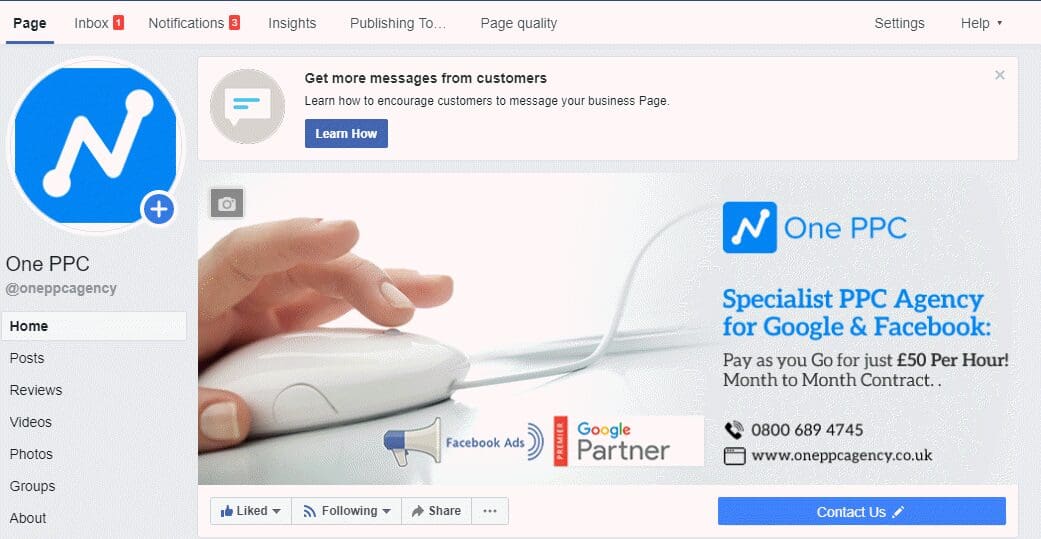Click the Inbox red notification badge
This screenshot has height=539, width=1041.
[118, 23]
